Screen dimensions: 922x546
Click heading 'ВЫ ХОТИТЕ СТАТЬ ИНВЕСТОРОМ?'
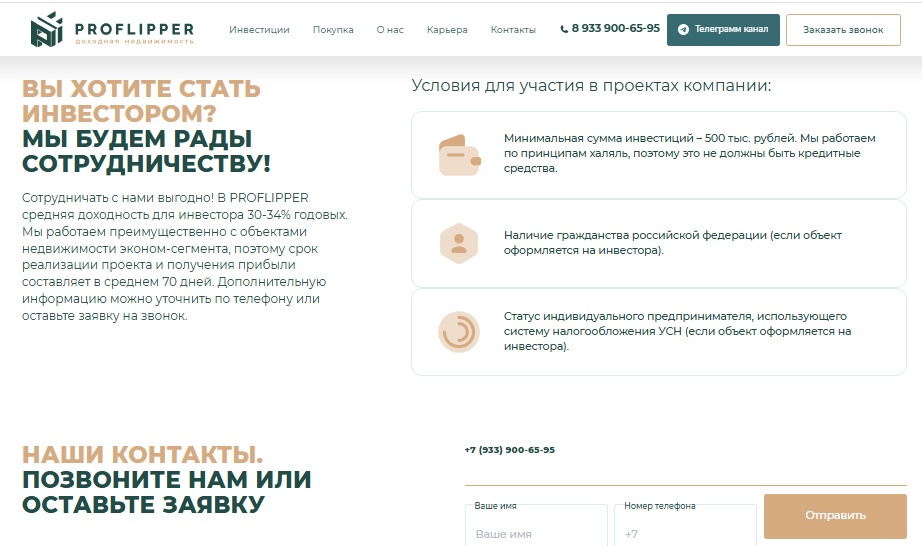pos(141,101)
